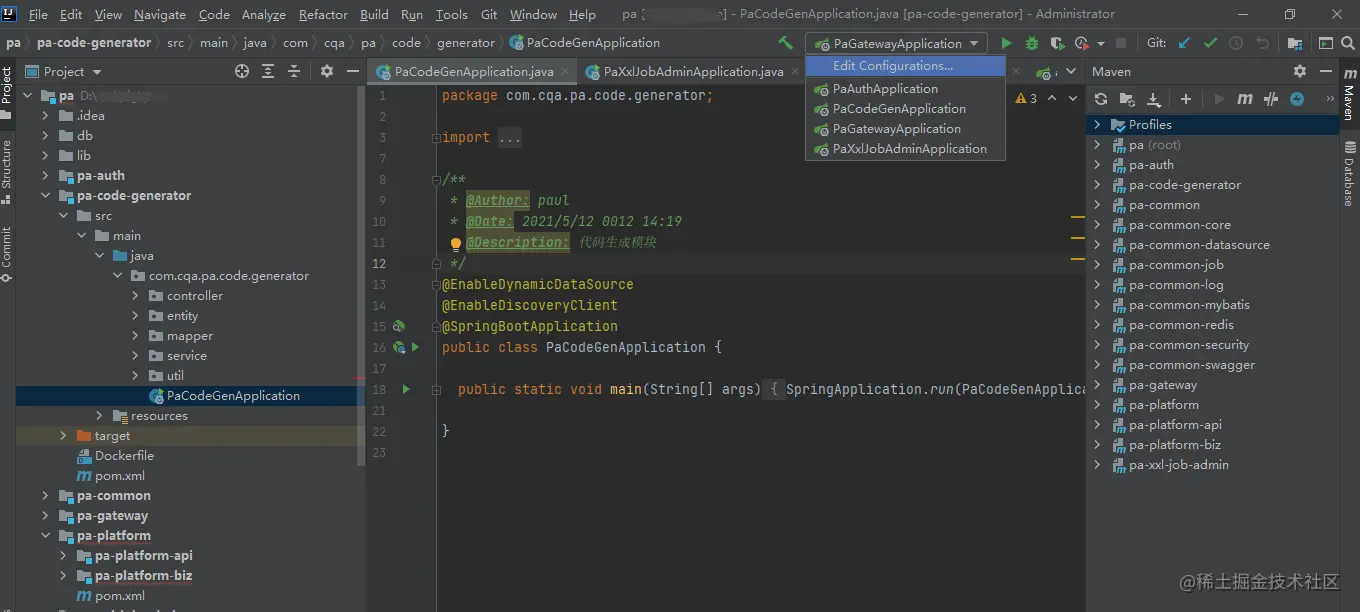
Task: Click run gutter icon beside class PaCodeGenApplication
Action: pos(416,347)
